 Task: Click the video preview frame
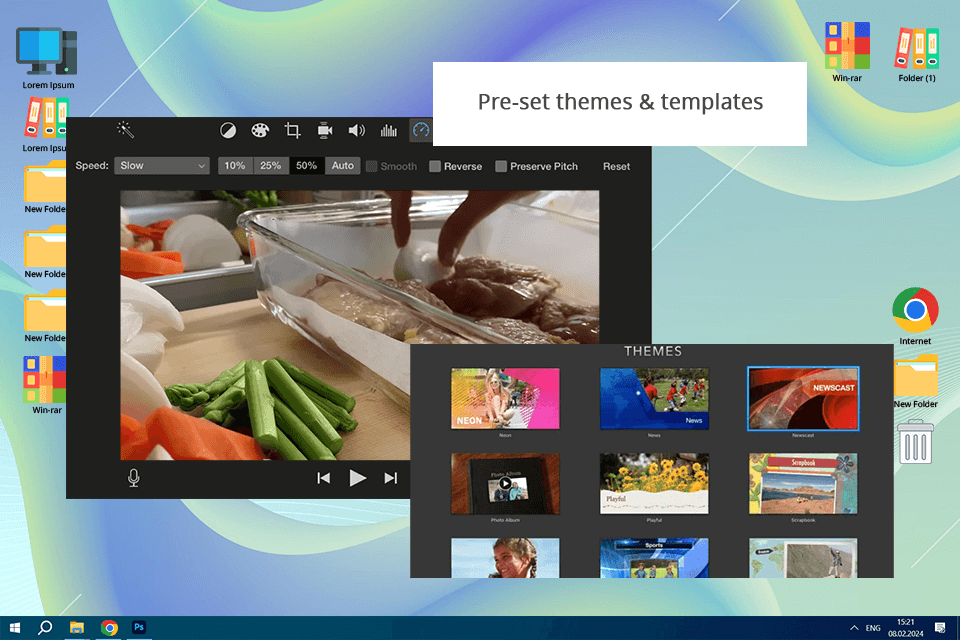[x=359, y=325]
